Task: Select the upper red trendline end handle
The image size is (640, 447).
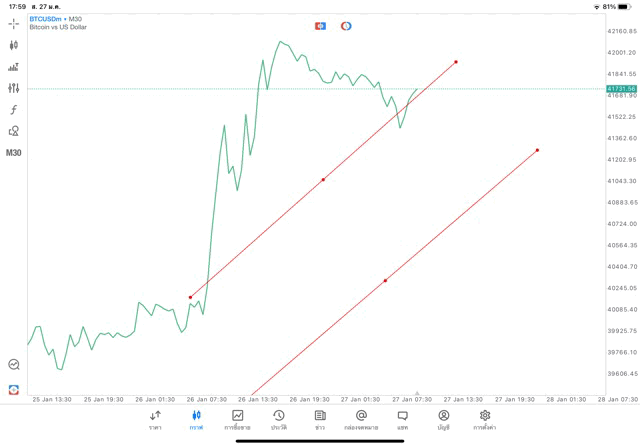Action: [x=456, y=62]
